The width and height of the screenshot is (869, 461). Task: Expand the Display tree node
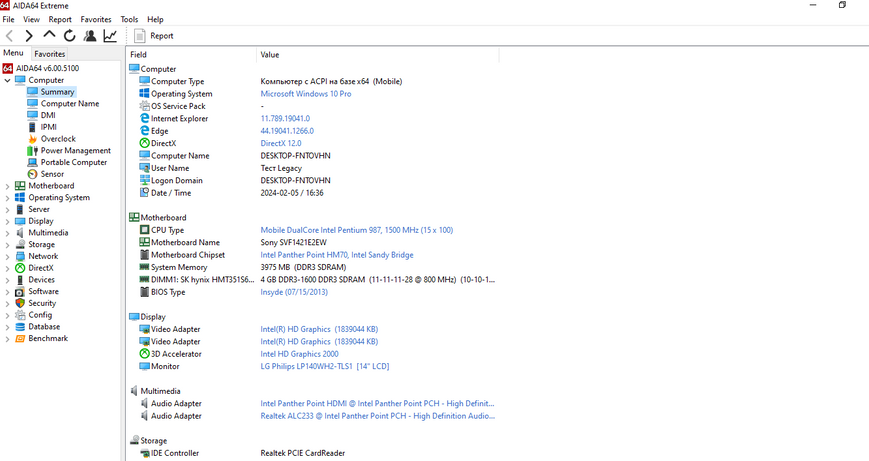(x=7, y=221)
